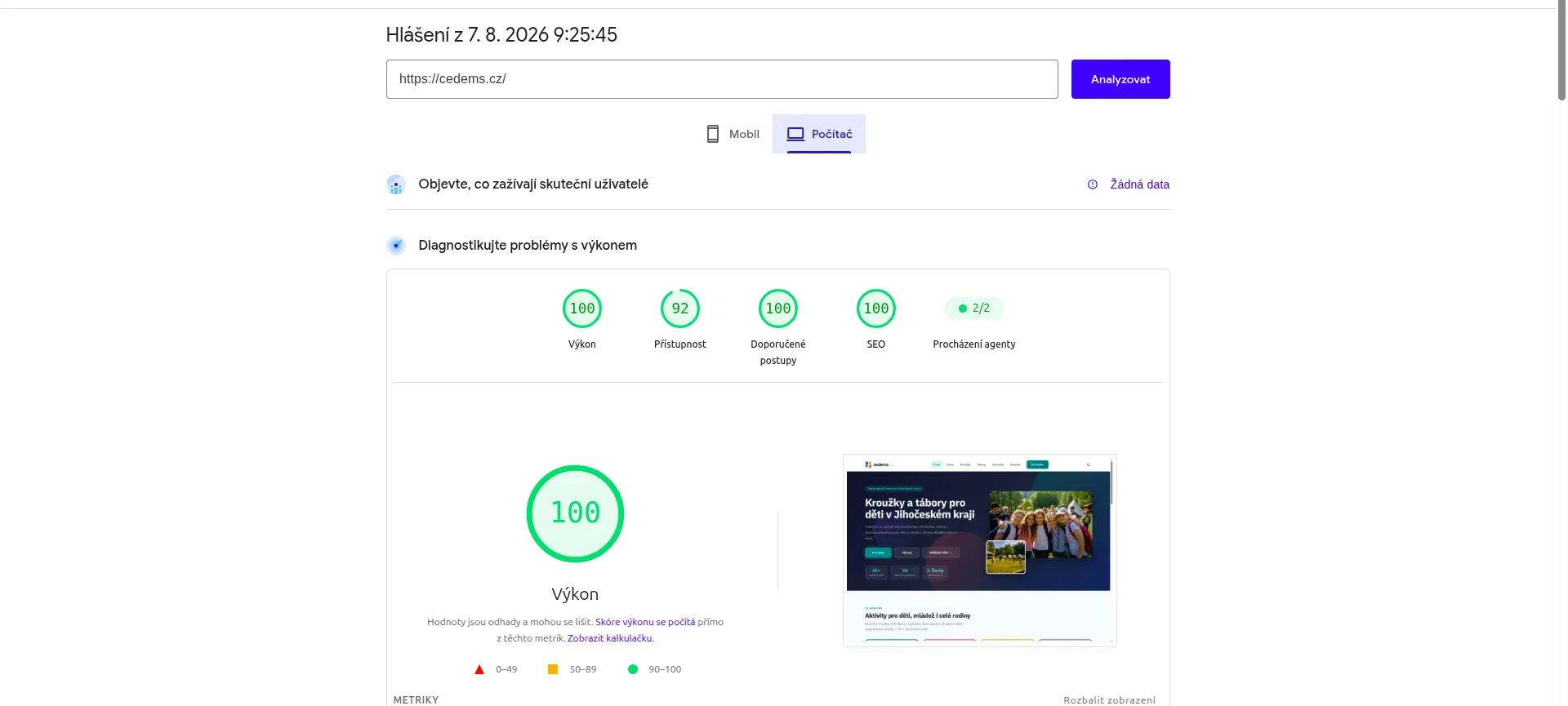Image resolution: width=1568 pixels, height=706 pixels.
Task: Click the large Výkon 100 gauge
Action: (575, 513)
